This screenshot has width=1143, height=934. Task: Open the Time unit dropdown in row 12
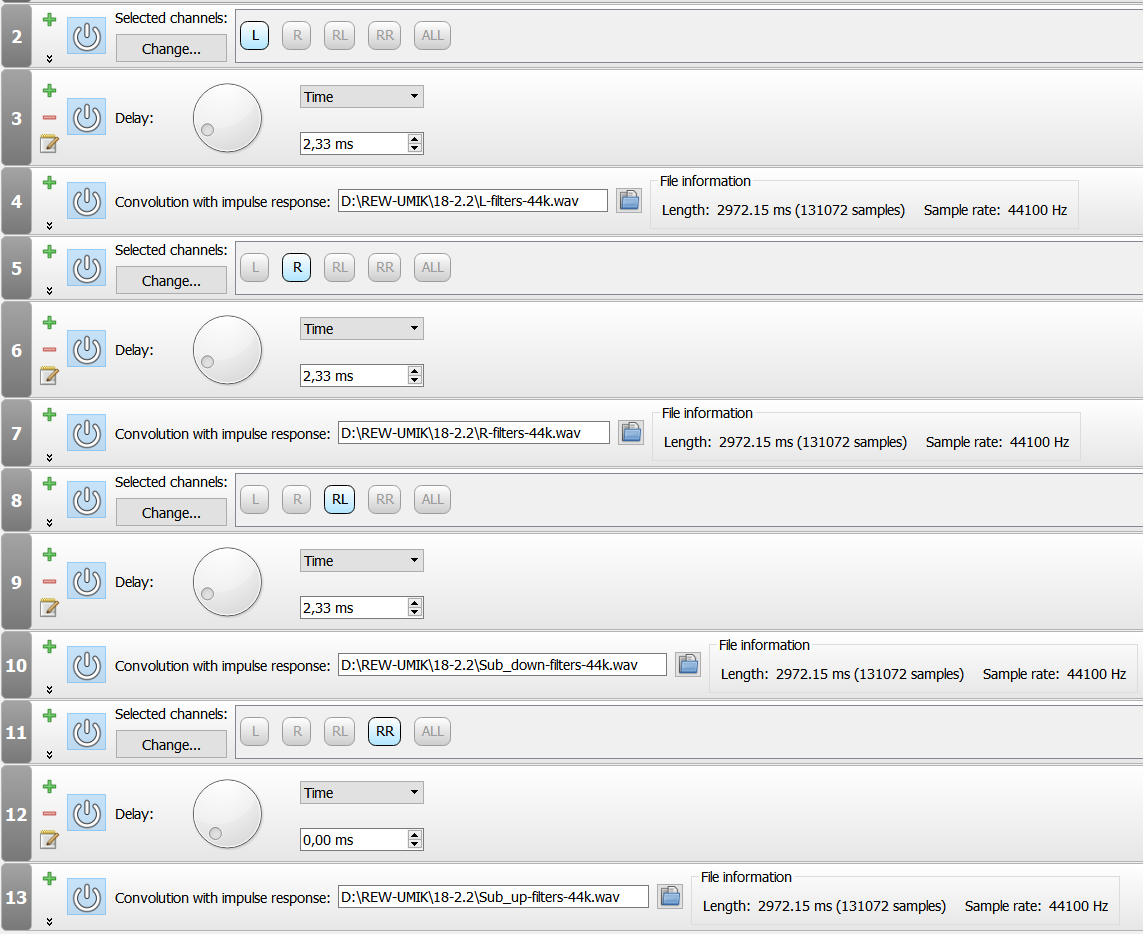pos(361,793)
